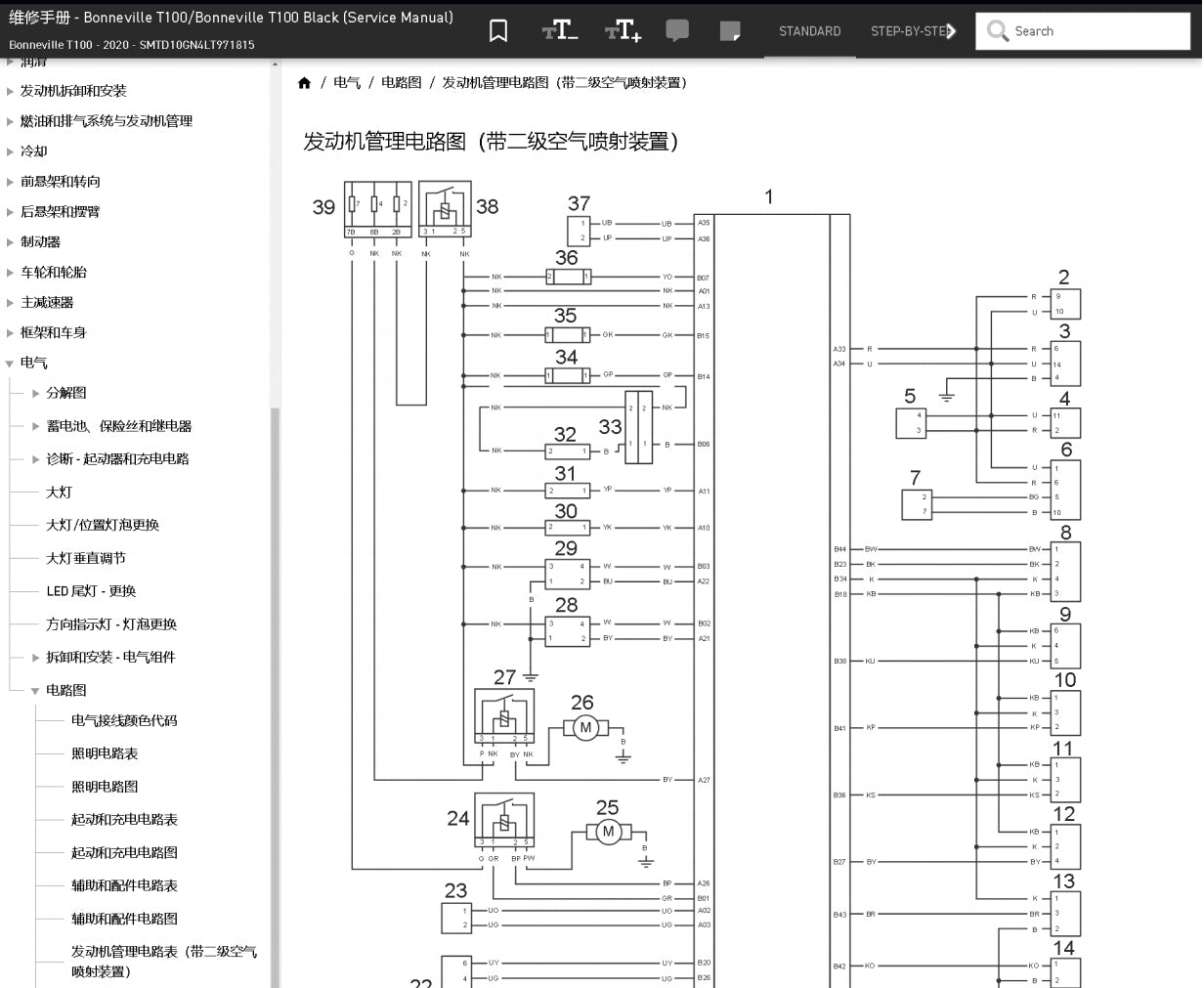Viewport: 1204px width, 988px height.
Task: Click the right arrow next to STEP-BY-STEP
Action: coord(955,30)
